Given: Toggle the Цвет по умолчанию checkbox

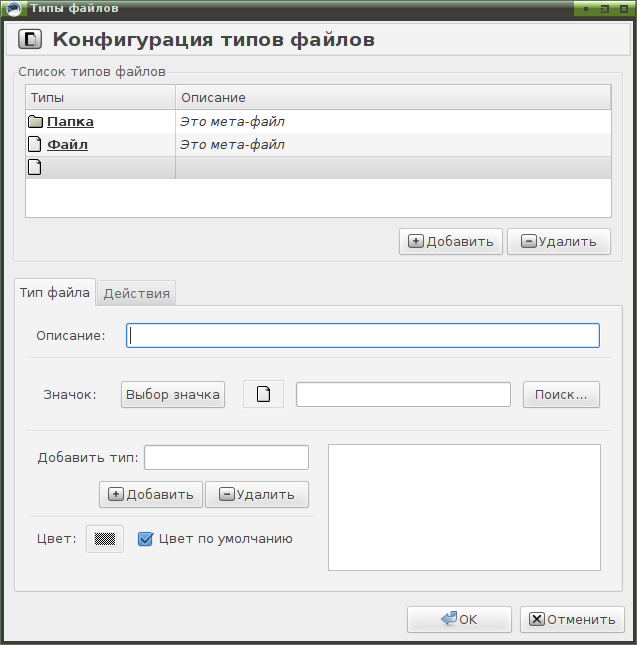Looking at the screenshot, I should (x=146, y=539).
